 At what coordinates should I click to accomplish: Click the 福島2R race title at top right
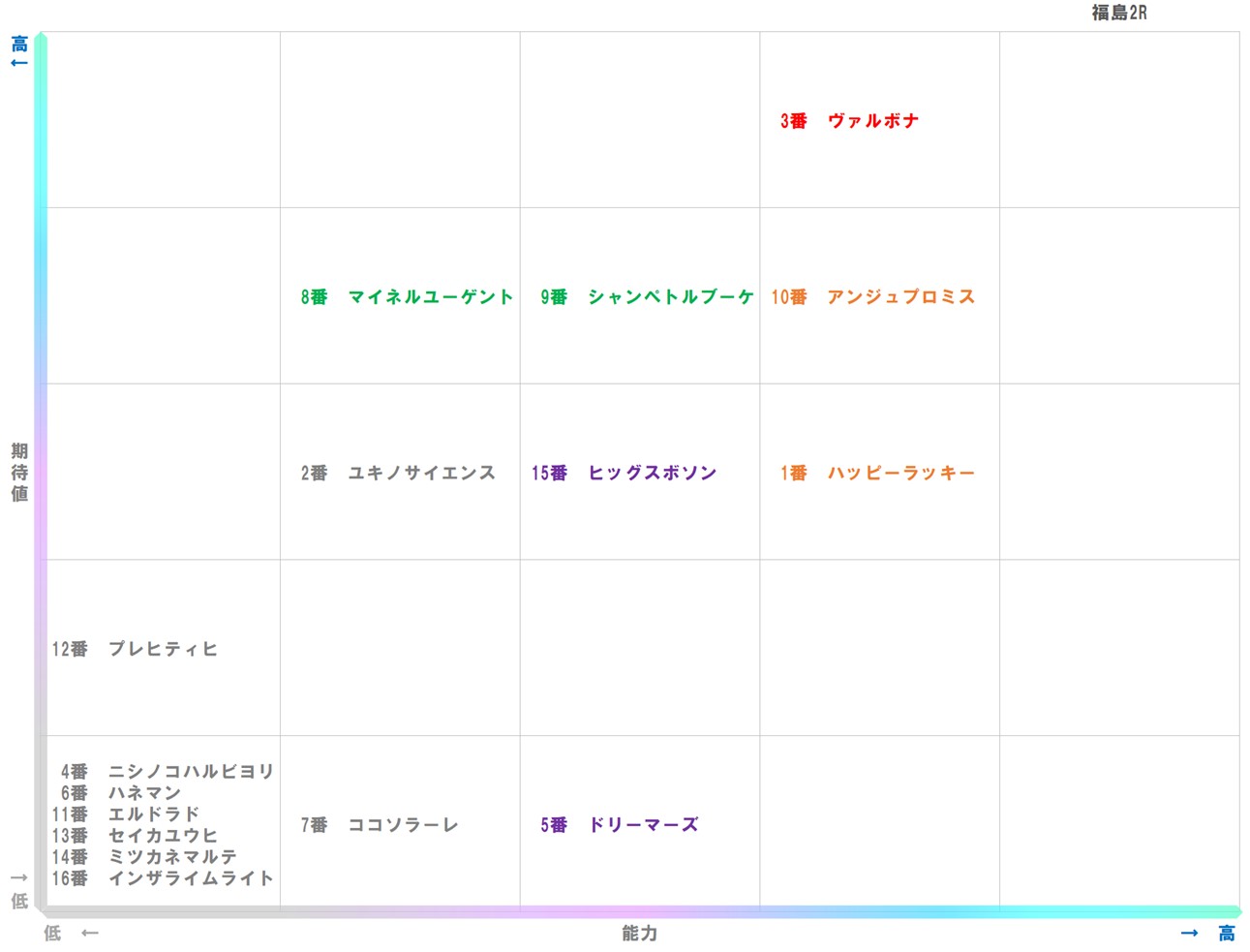tap(1117, 13)
